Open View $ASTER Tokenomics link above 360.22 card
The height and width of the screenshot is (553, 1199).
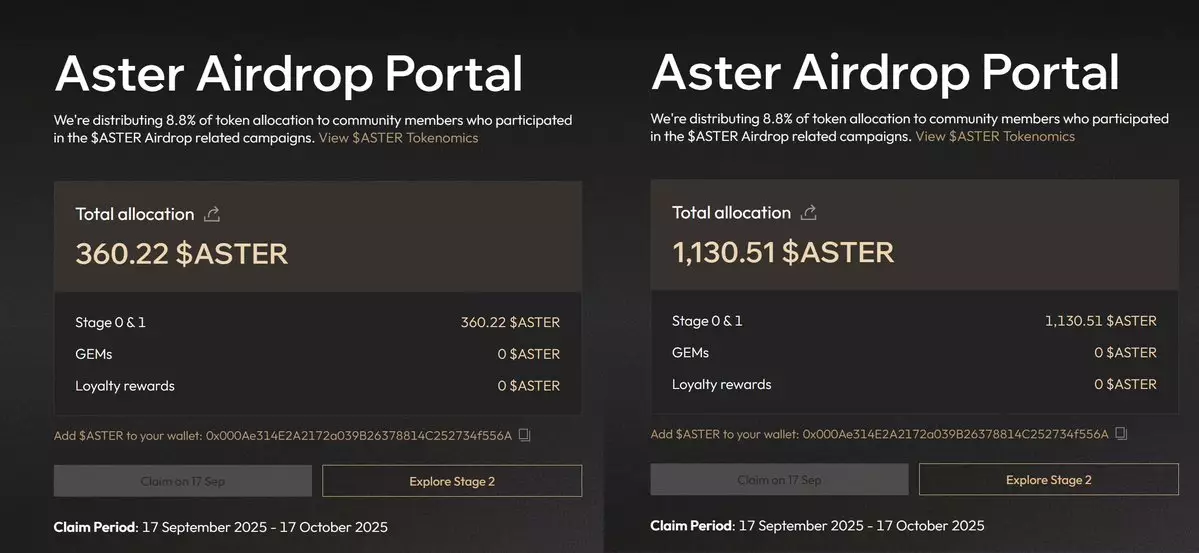point(398,138)
